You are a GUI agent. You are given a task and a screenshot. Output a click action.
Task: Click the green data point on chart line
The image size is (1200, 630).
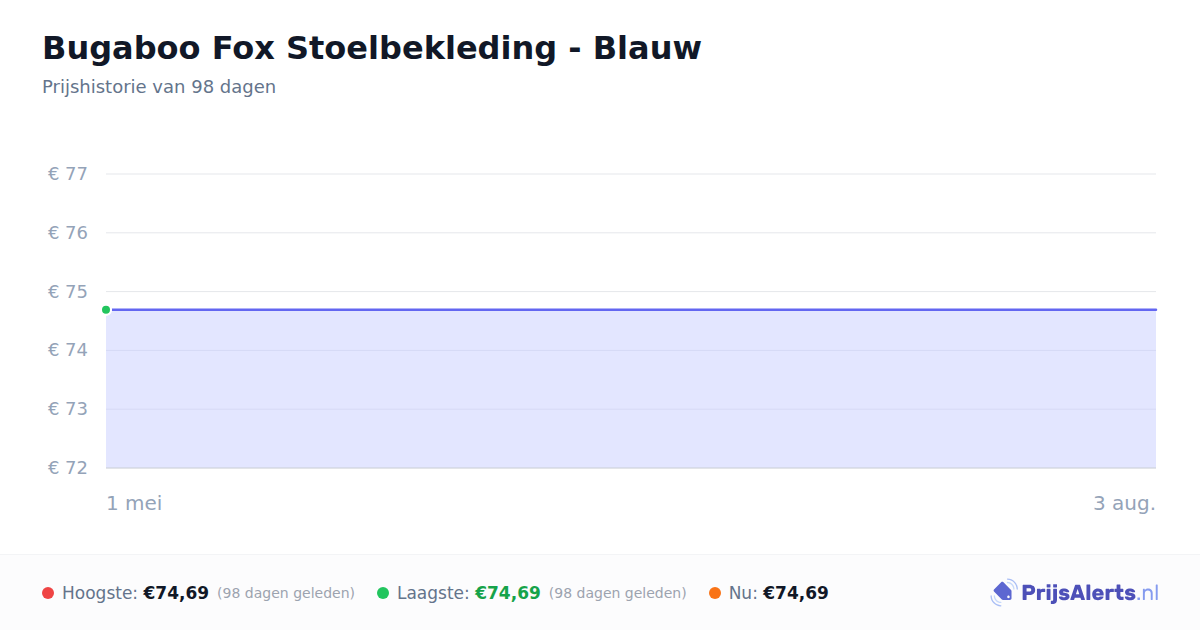(x=106, y=310)
